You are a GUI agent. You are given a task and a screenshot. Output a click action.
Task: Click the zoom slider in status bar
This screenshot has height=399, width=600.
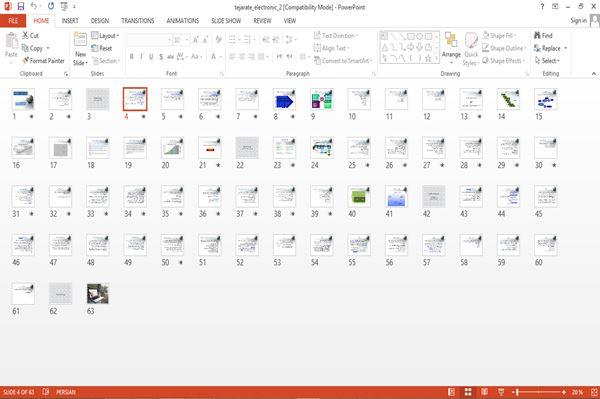(x=538, y=392)
